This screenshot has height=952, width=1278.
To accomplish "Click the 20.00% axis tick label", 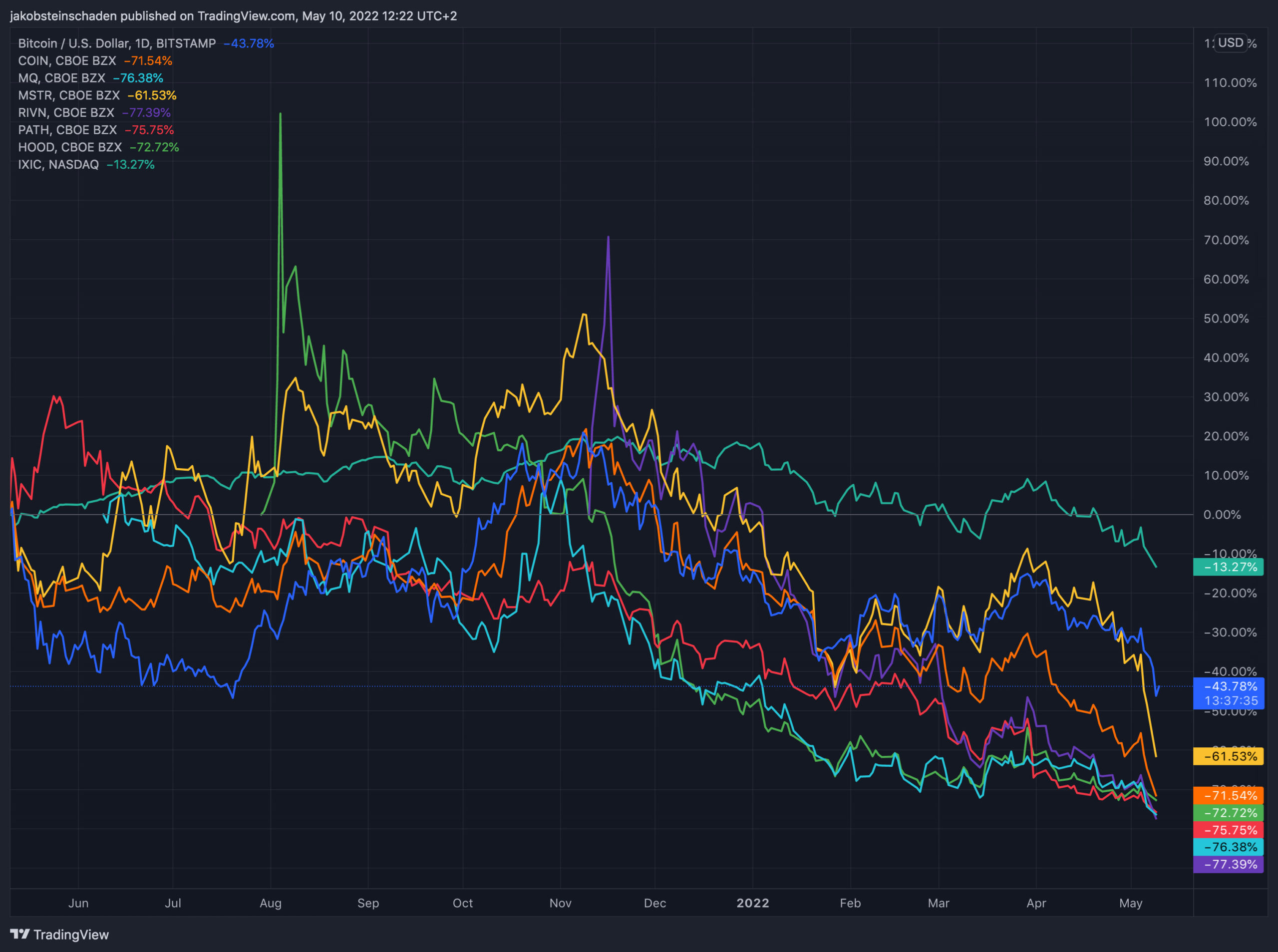I will click(1226, 436).
